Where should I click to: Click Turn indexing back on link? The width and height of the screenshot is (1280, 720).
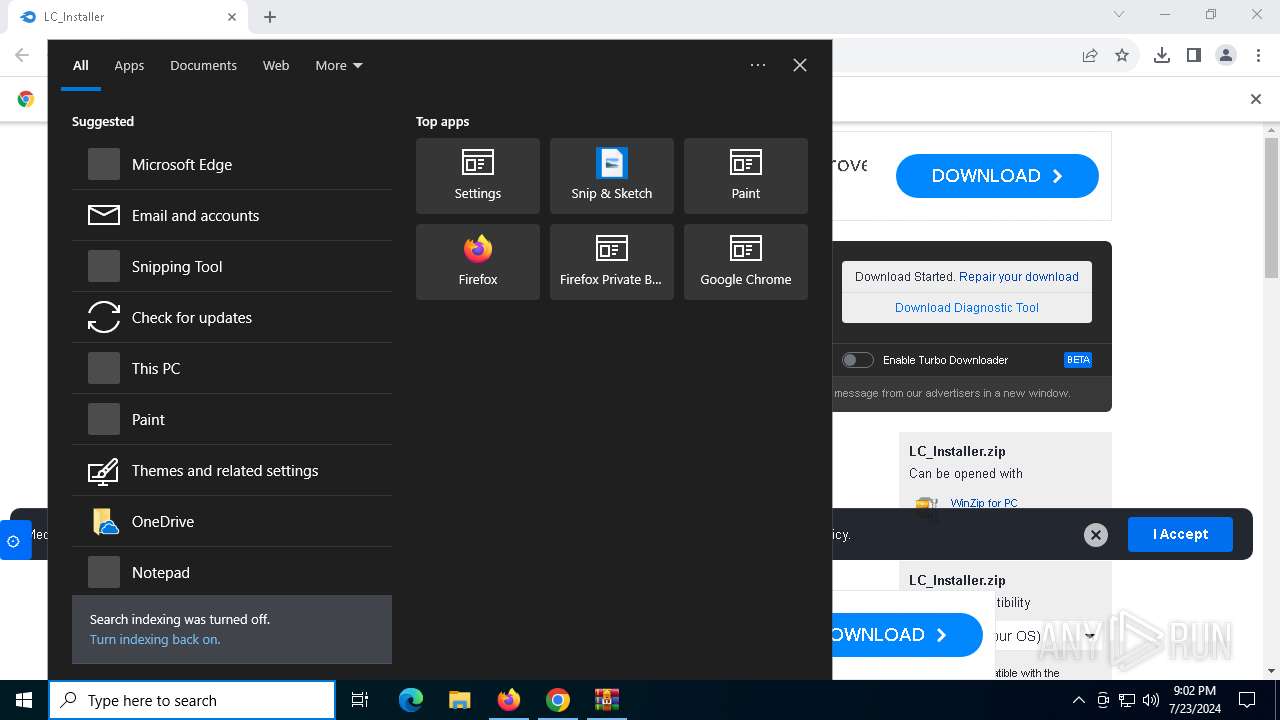click(x=155, y=640)
